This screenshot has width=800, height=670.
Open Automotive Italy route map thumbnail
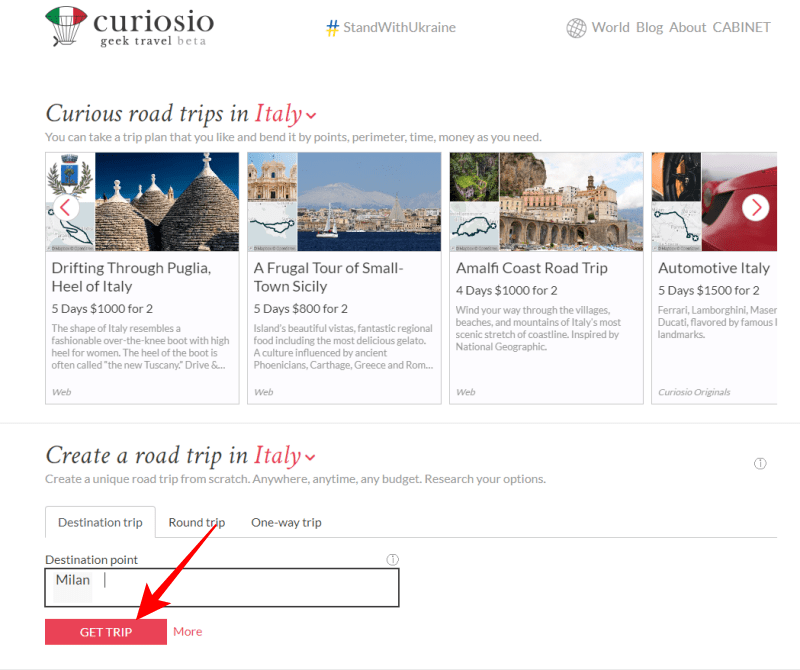tap(677, 226)
